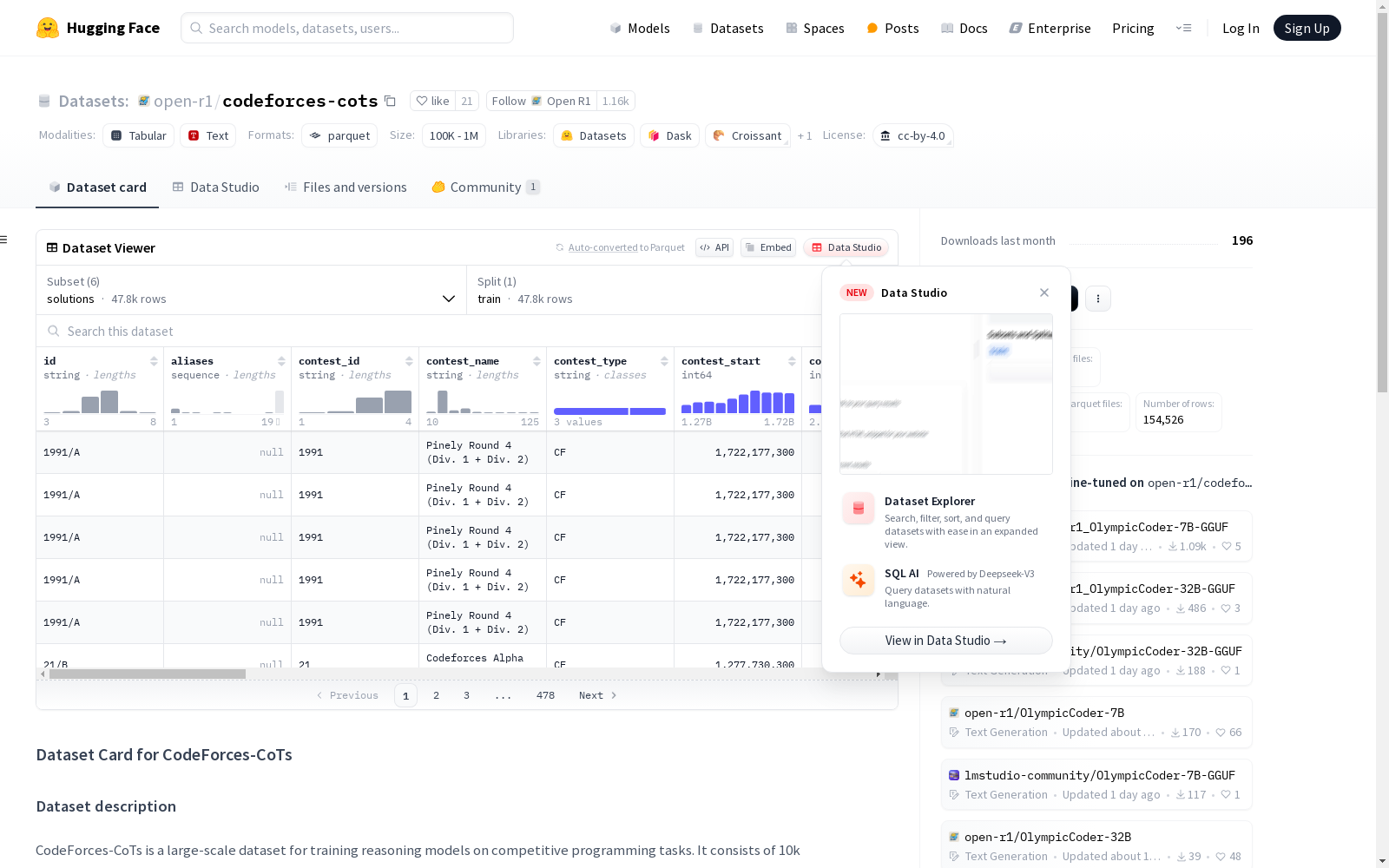Sort by the contest_id column arrows
Screen dimensions: 1389x868
(x=409, y=361)
